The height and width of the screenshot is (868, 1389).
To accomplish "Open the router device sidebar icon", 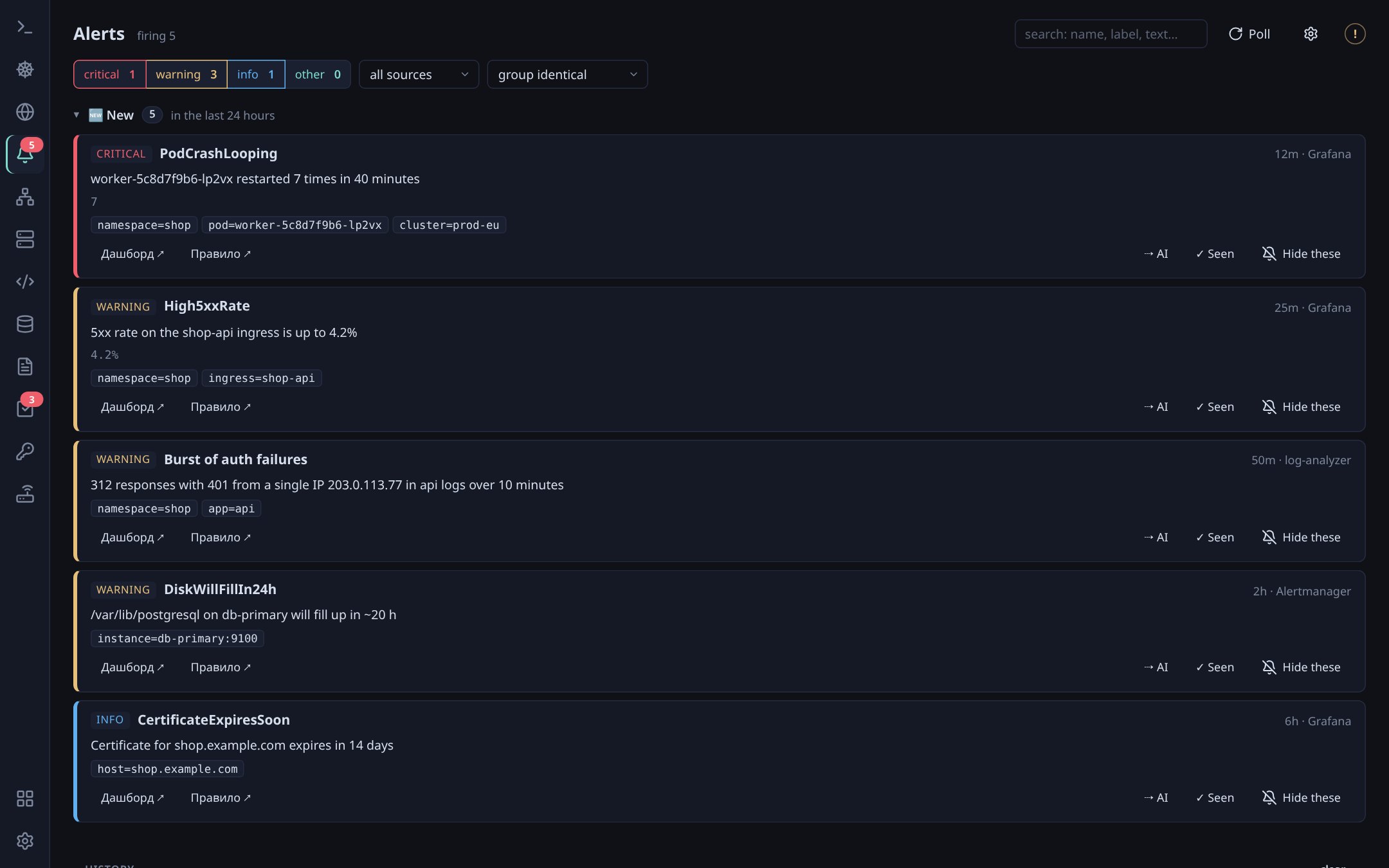I will (24, 494).
